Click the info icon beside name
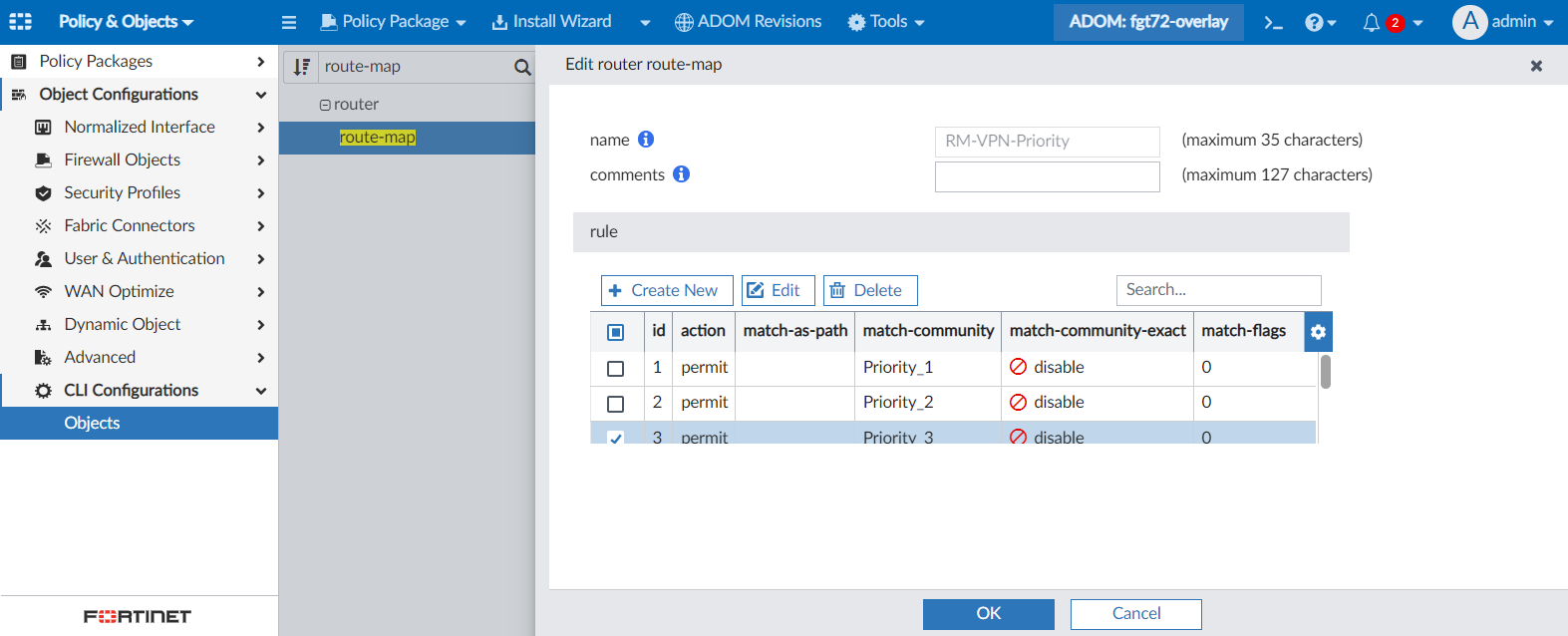This screenshot has width=1568, height=636. [646, 140]
